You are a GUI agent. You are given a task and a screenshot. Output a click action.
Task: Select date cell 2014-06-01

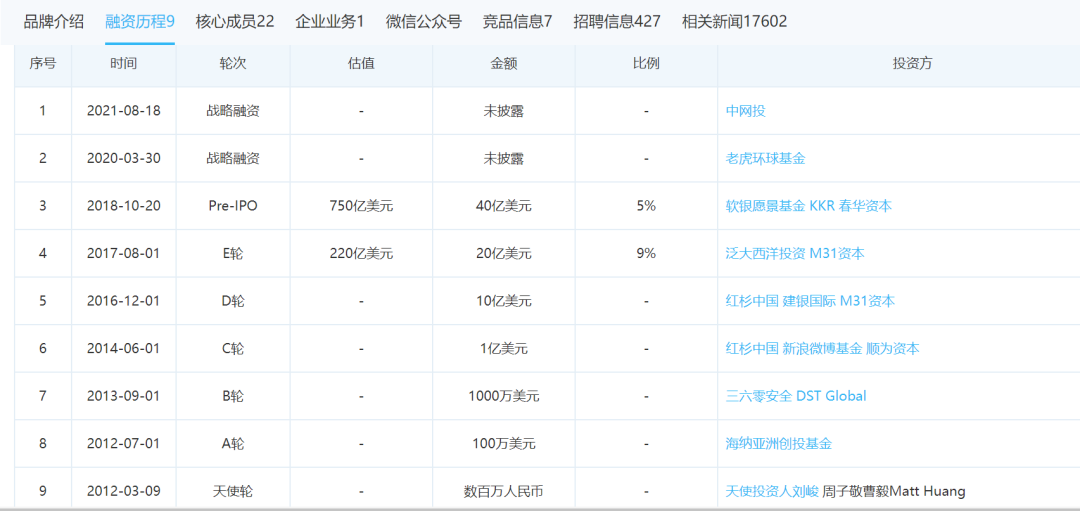click(x=123, y=348)
